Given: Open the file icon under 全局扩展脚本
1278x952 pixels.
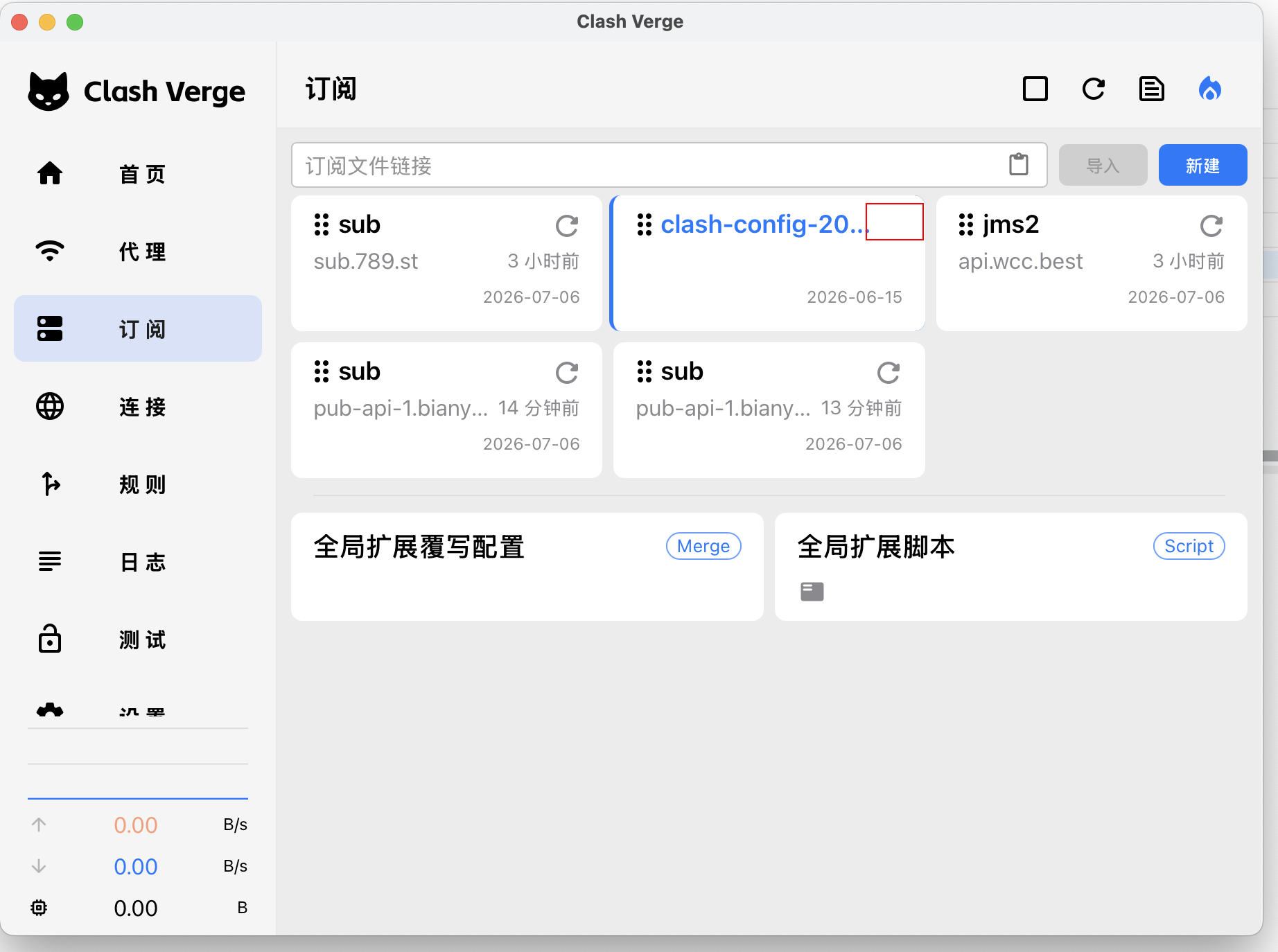Looking at the screenshot, I should click(812, 591).
